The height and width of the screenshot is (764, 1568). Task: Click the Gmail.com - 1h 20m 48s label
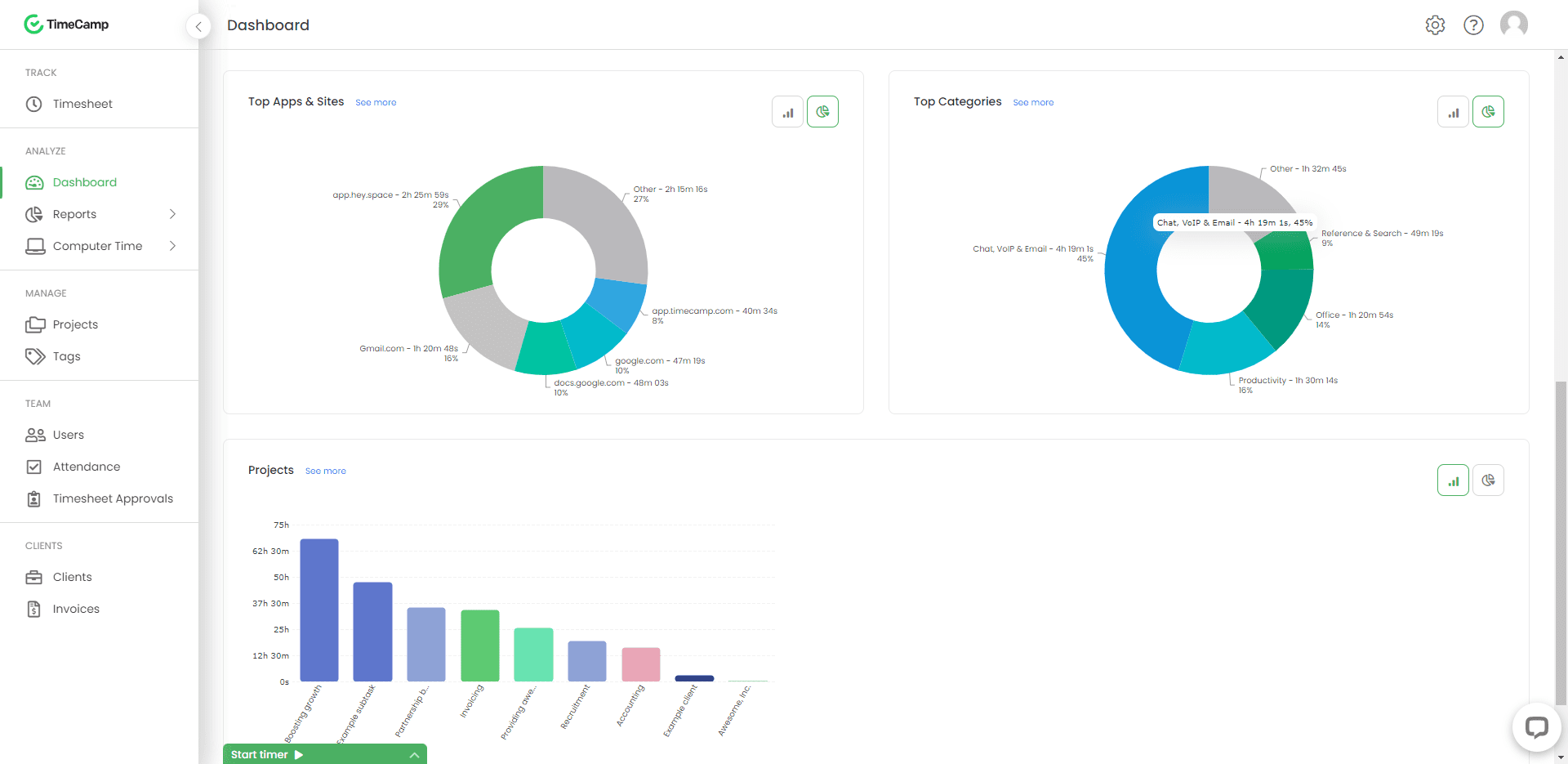point(408,349)
